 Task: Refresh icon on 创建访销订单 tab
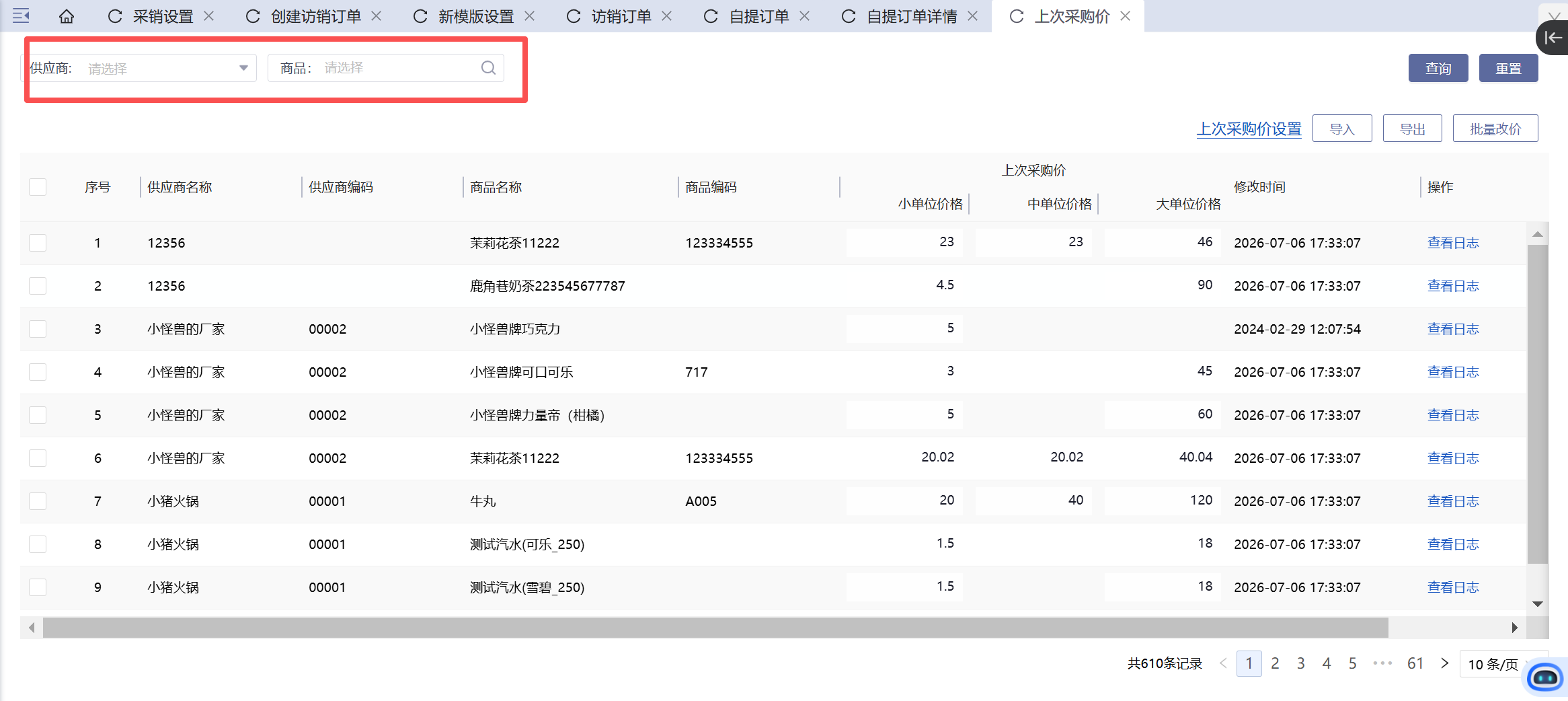253,16
